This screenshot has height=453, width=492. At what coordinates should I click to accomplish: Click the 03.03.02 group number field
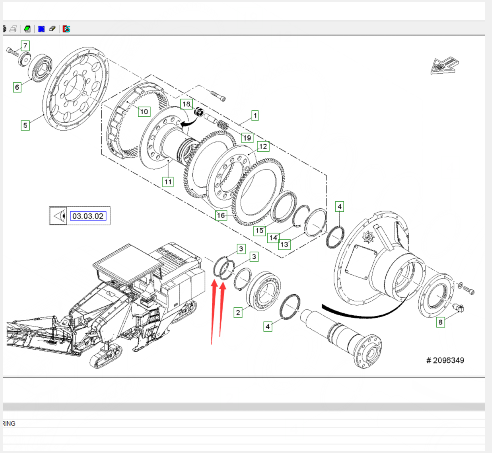tap(88, 216)
